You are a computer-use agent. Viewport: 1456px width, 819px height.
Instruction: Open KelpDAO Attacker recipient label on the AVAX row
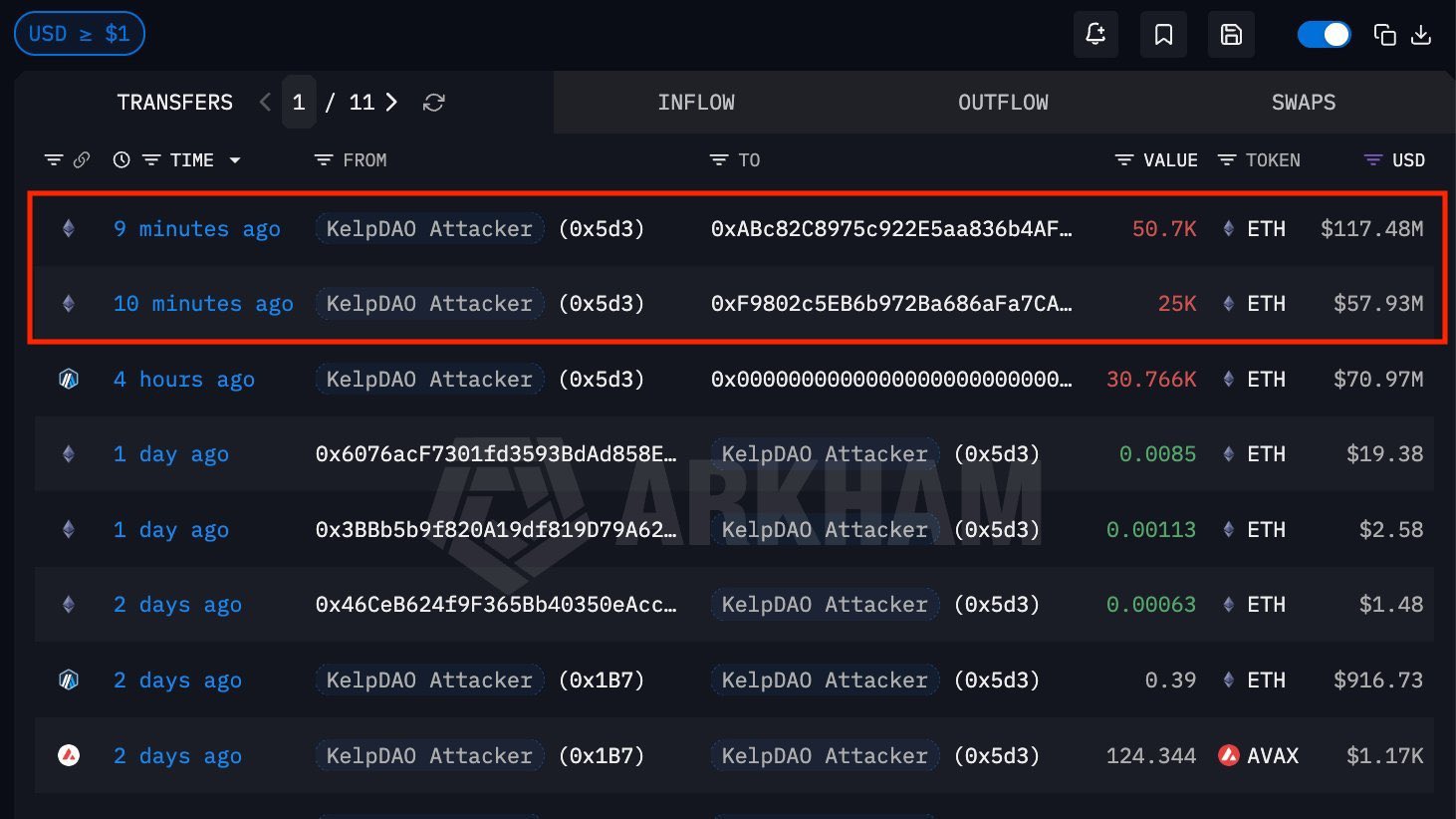[x=825, y=756]
